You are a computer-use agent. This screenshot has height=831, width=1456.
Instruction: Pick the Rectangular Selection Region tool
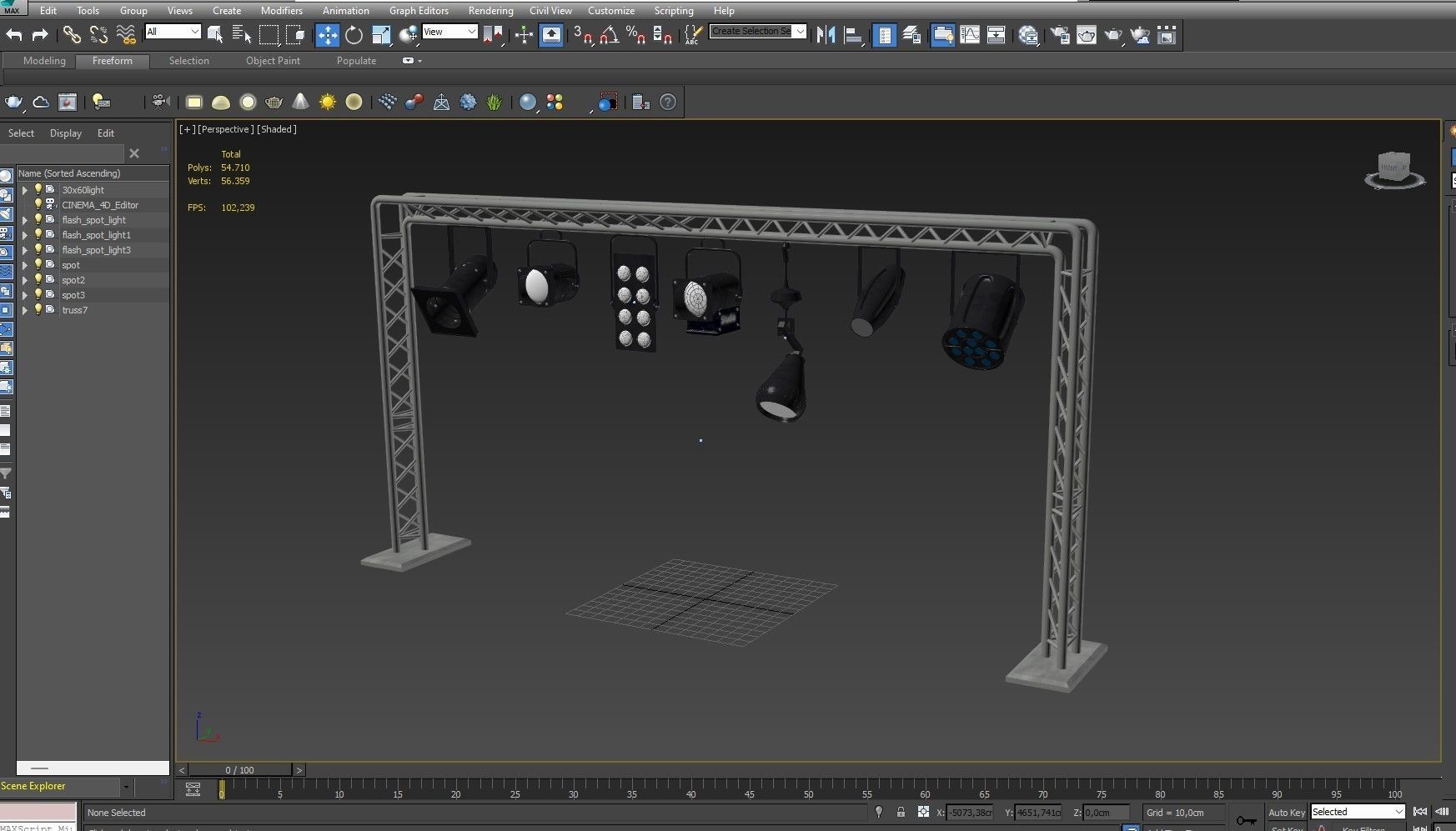tap(269, 34)
